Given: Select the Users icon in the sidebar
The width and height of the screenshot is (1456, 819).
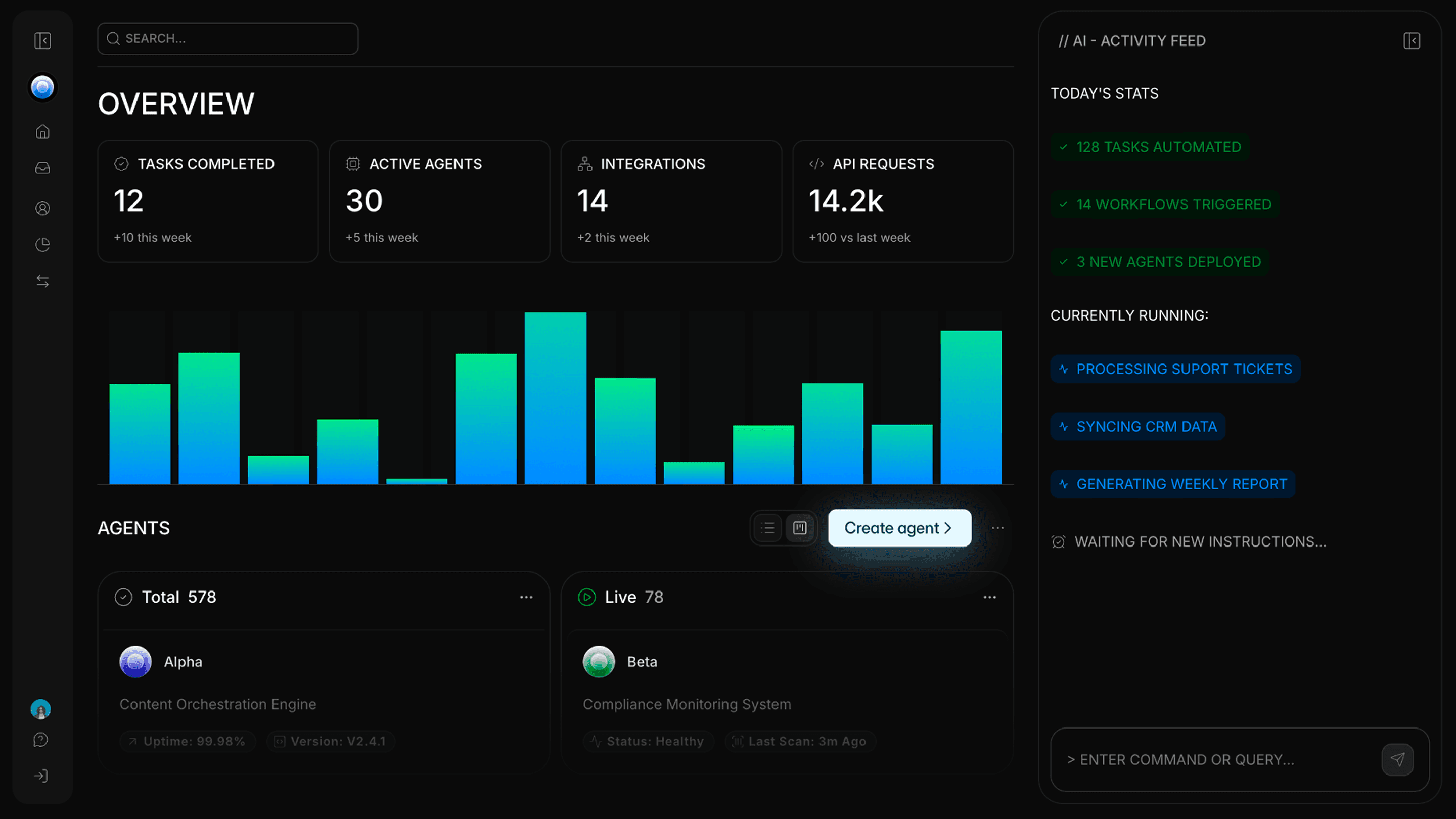Looking at the screenshot, I should [x=42, y=208].
